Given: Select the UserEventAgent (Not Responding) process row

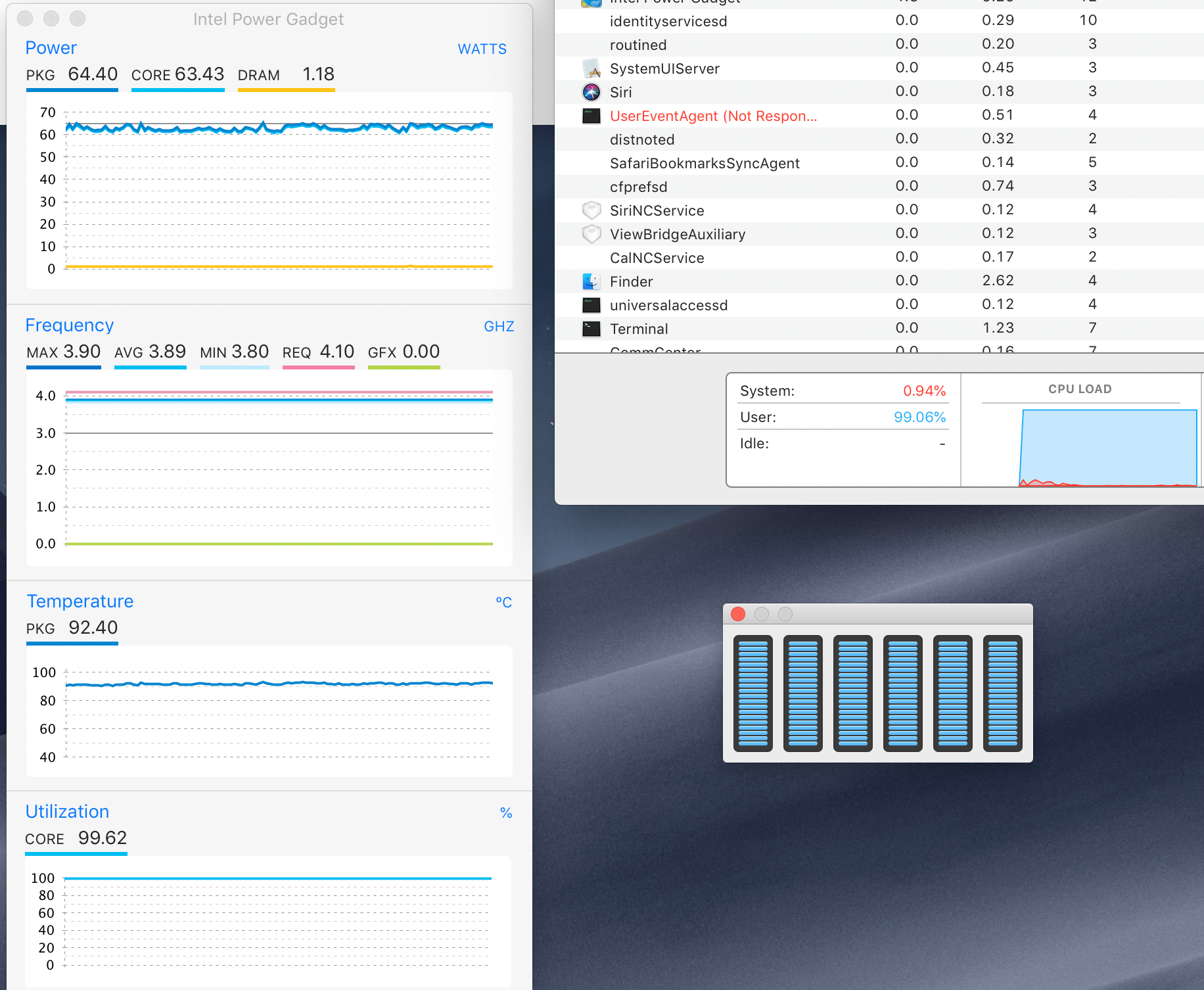Looking at the screenshot, I should click(x=714, y=116).
